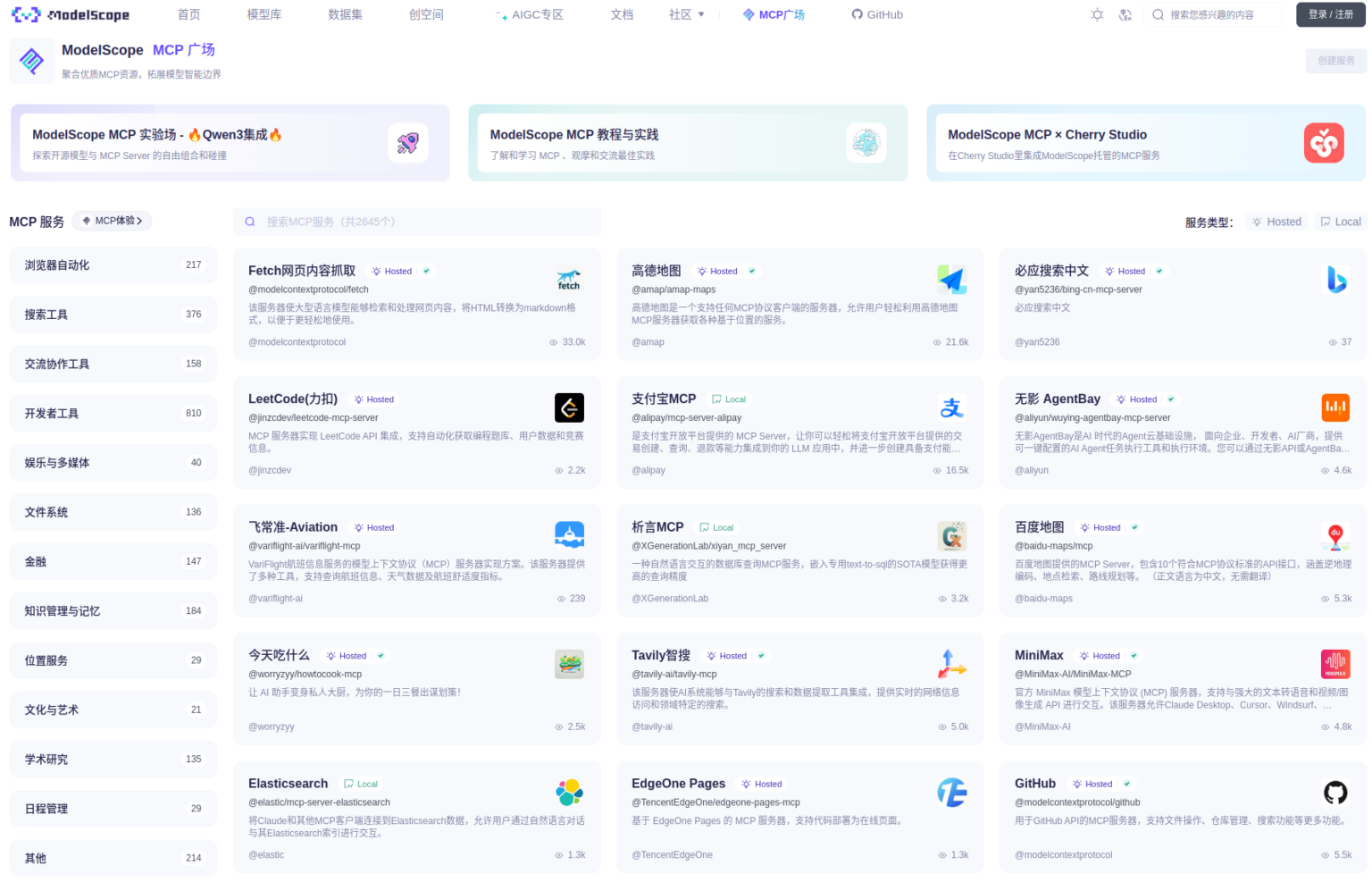Screen dimensions: 1372x882
Task: Click the 飞常准-Aviation airplane logo icon
Action: (x=569, y=534)
